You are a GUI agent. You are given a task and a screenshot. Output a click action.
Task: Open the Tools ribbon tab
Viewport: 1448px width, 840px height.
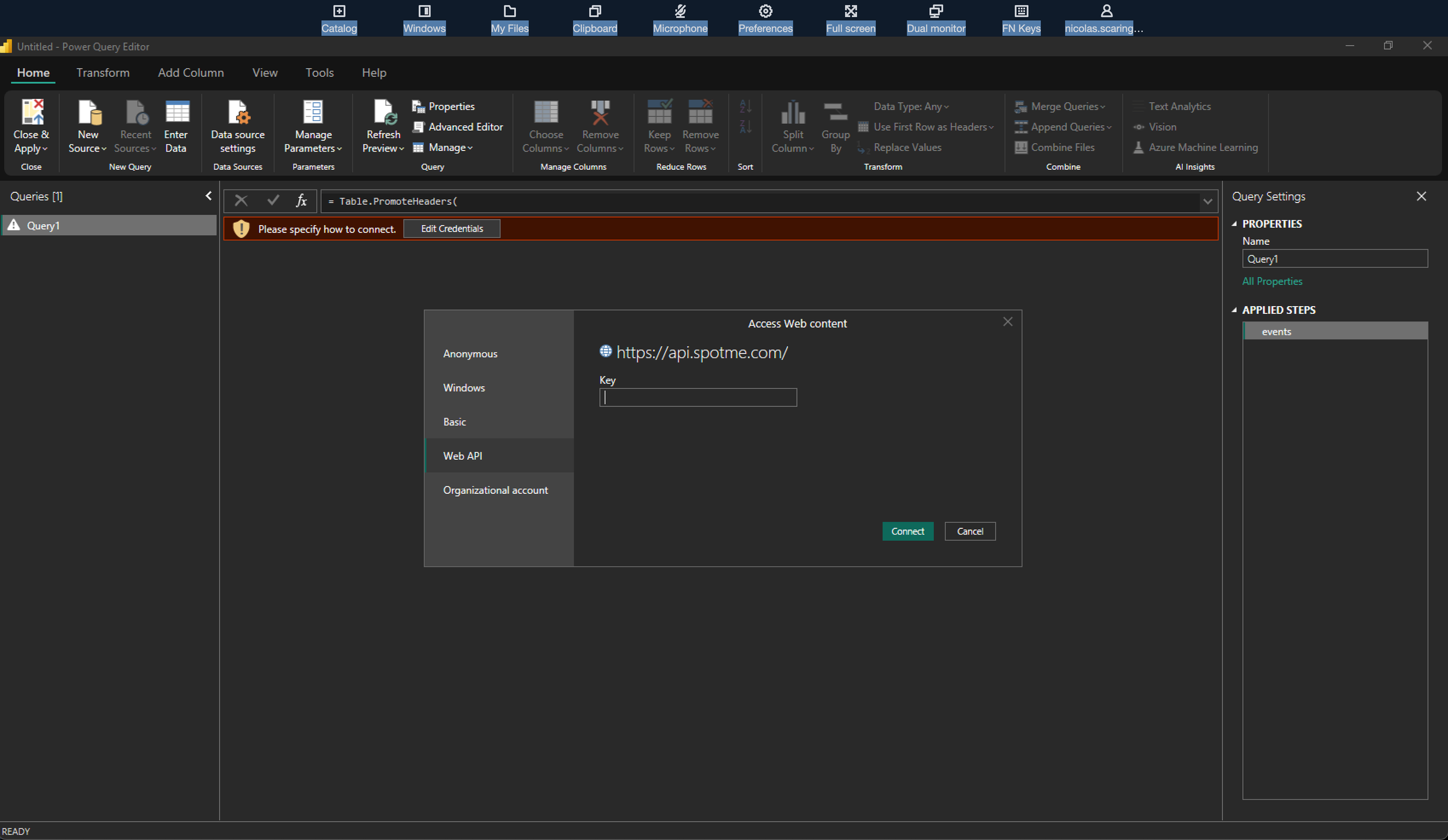(320, 72)
